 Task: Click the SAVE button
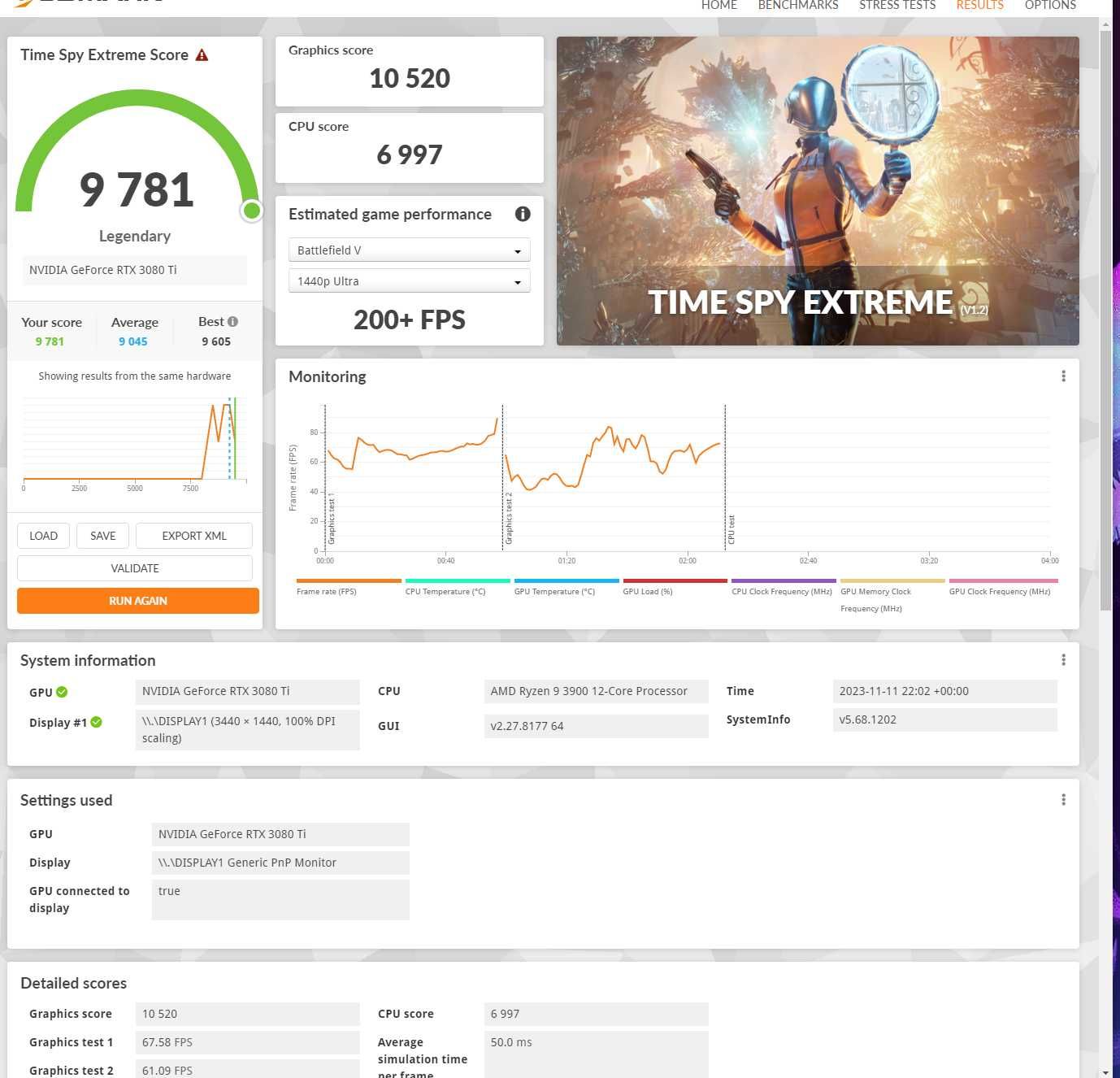(103, 536)
